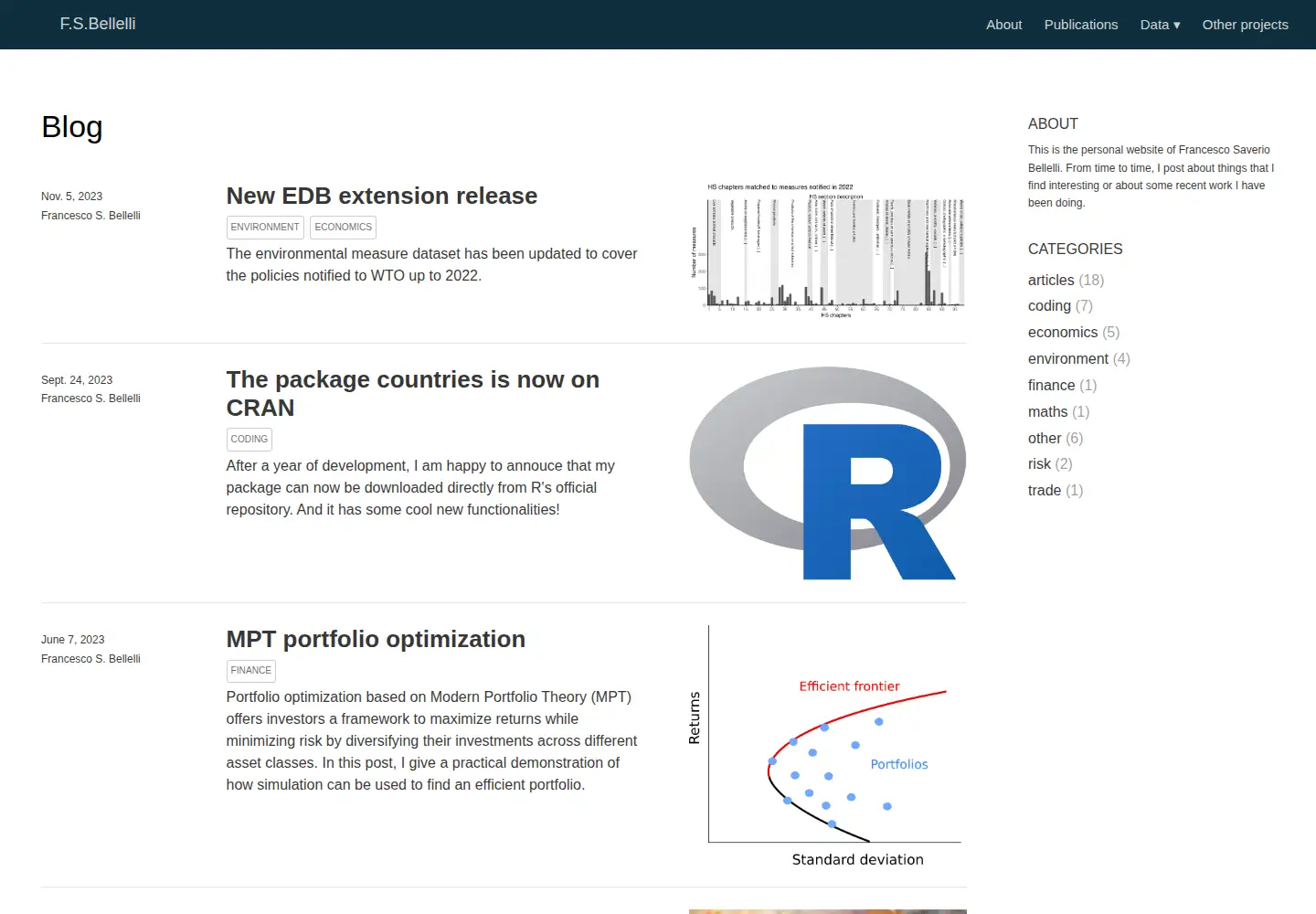1316x914 pixels.
Task: Filter by risk category
Action: point(1050,463)
